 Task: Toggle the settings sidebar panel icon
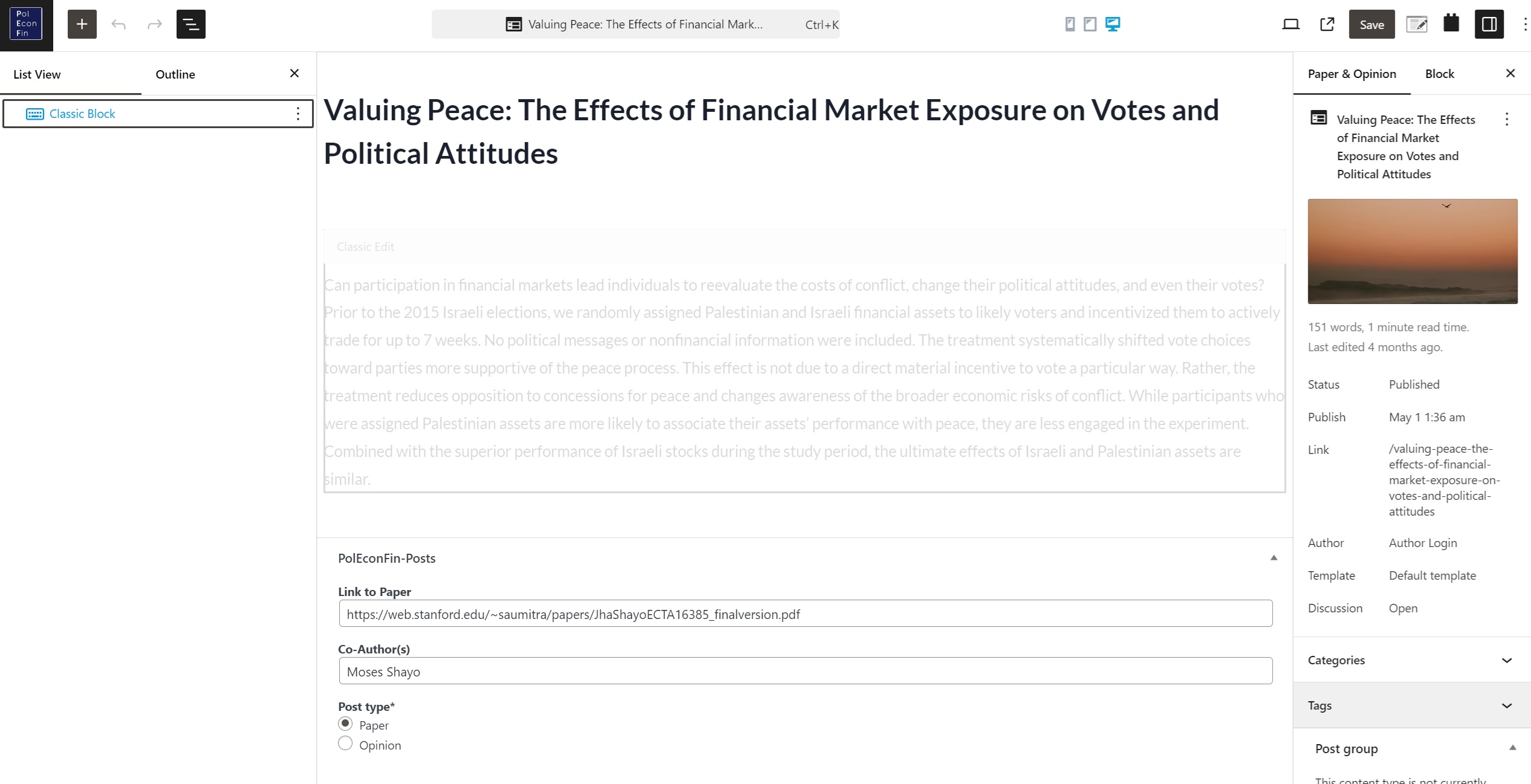pyautogui.click(x=1489, y=24)
